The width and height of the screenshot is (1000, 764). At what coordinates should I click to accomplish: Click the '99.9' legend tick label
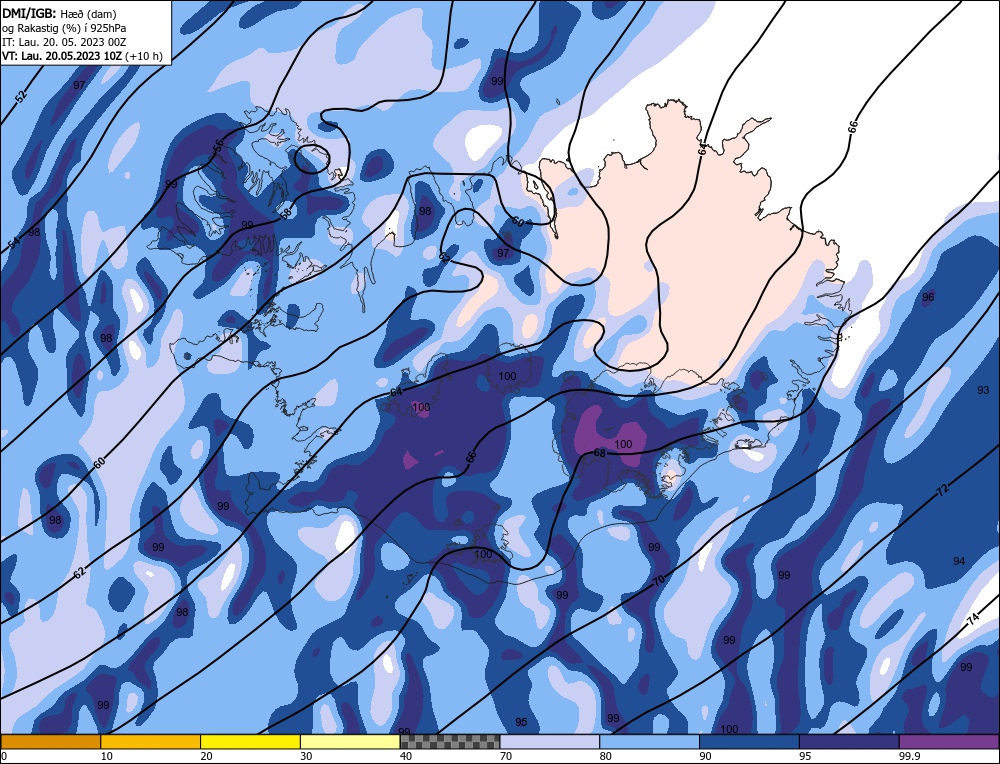click(x=910, y=756)
